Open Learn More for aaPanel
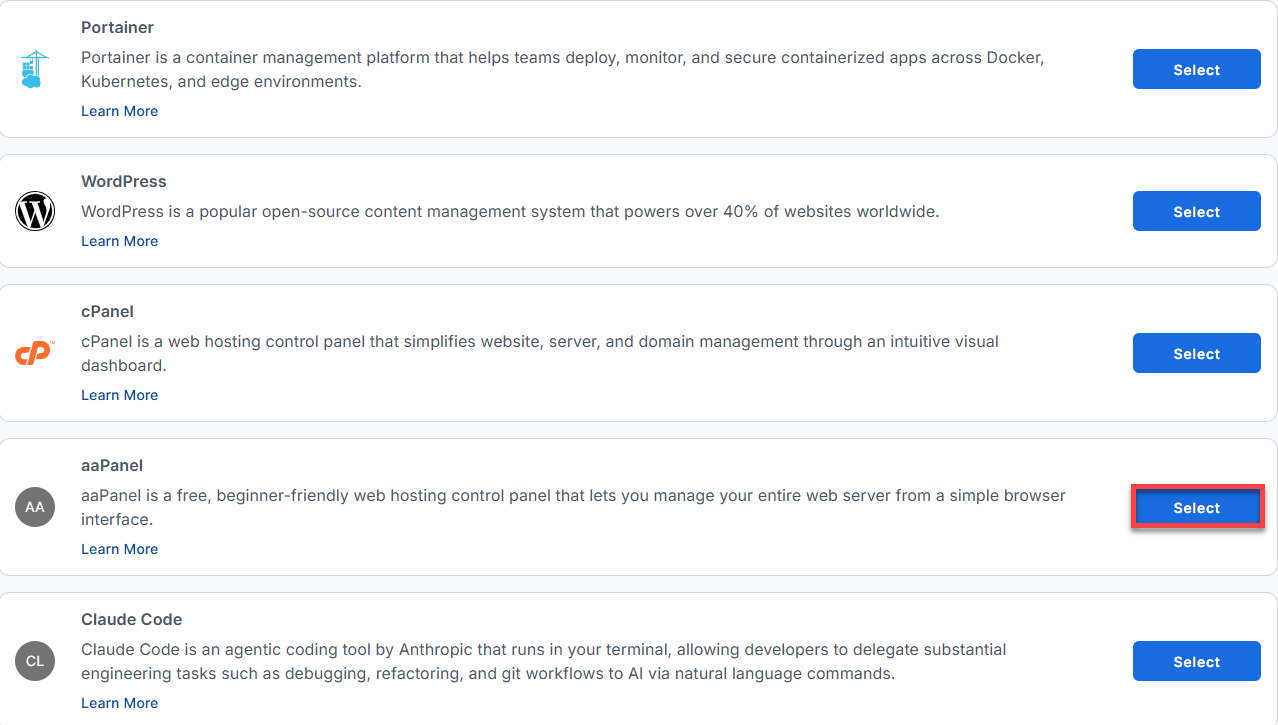This screenshot has width=1278, height=725. (x=119, y=549)
